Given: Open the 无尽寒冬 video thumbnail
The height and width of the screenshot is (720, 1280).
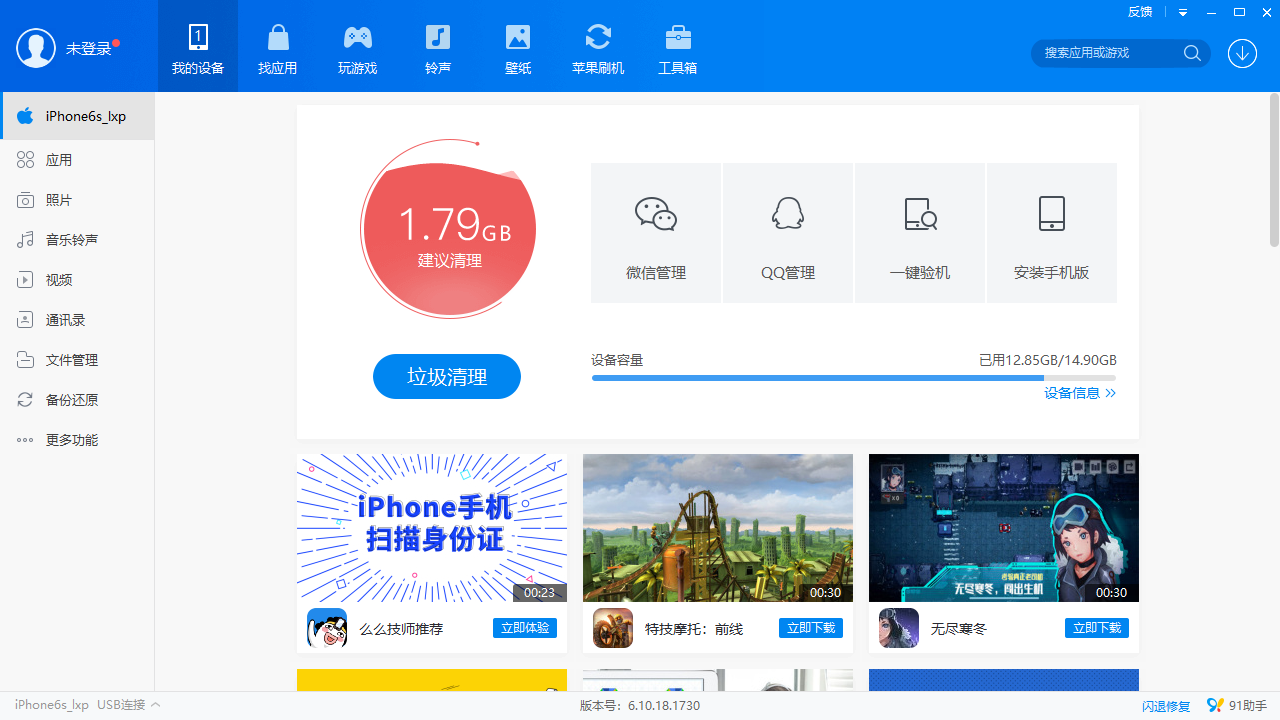Looking at the screenshot, I should coord(1003,527).
